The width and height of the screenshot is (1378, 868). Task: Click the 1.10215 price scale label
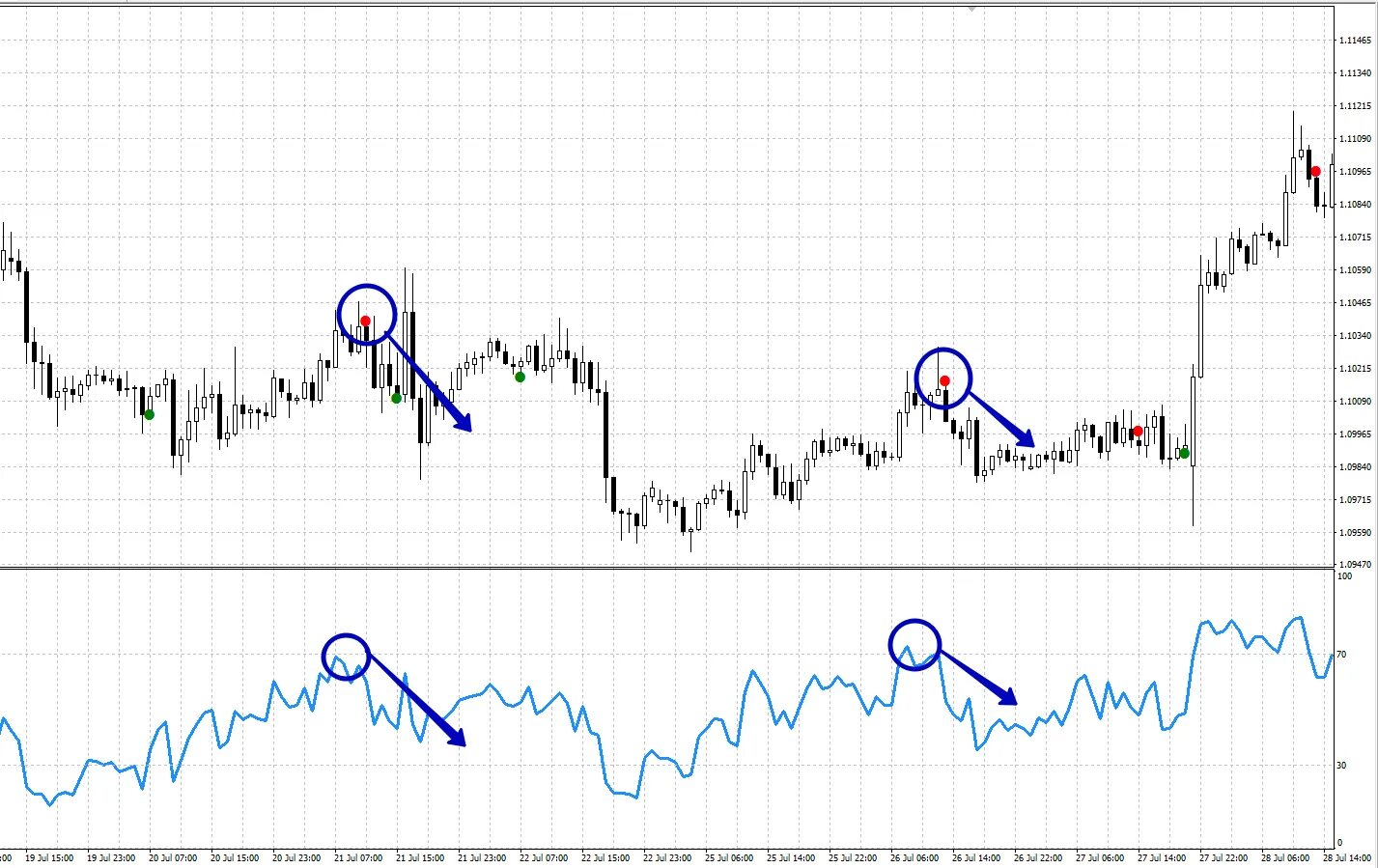1355,369
